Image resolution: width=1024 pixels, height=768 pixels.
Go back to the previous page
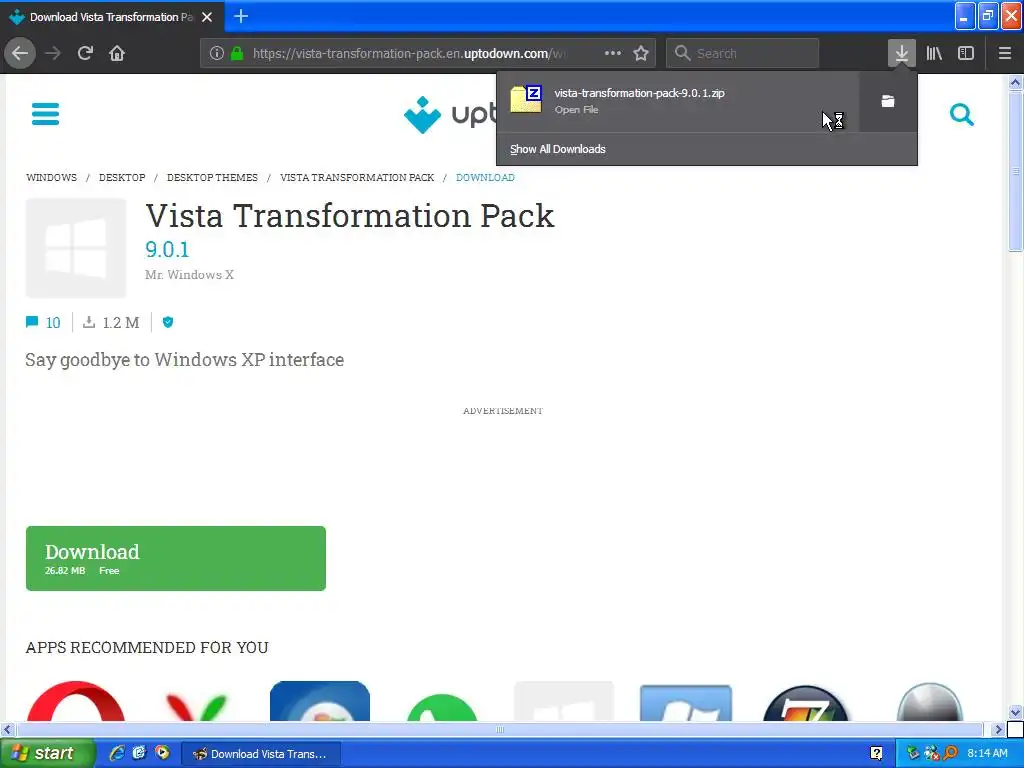20,53
